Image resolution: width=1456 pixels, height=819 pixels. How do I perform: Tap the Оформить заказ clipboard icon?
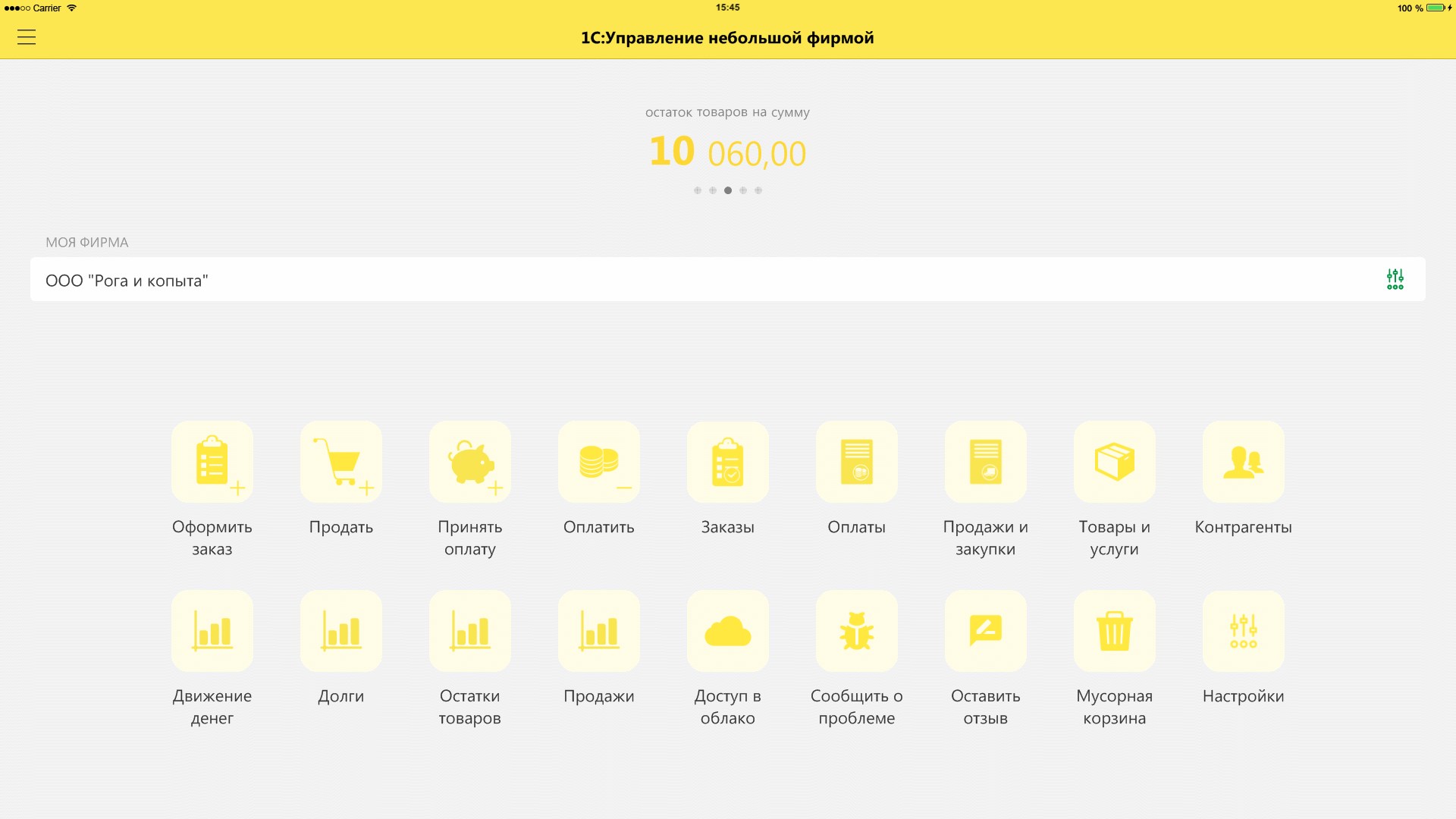(x=212, y=462)
